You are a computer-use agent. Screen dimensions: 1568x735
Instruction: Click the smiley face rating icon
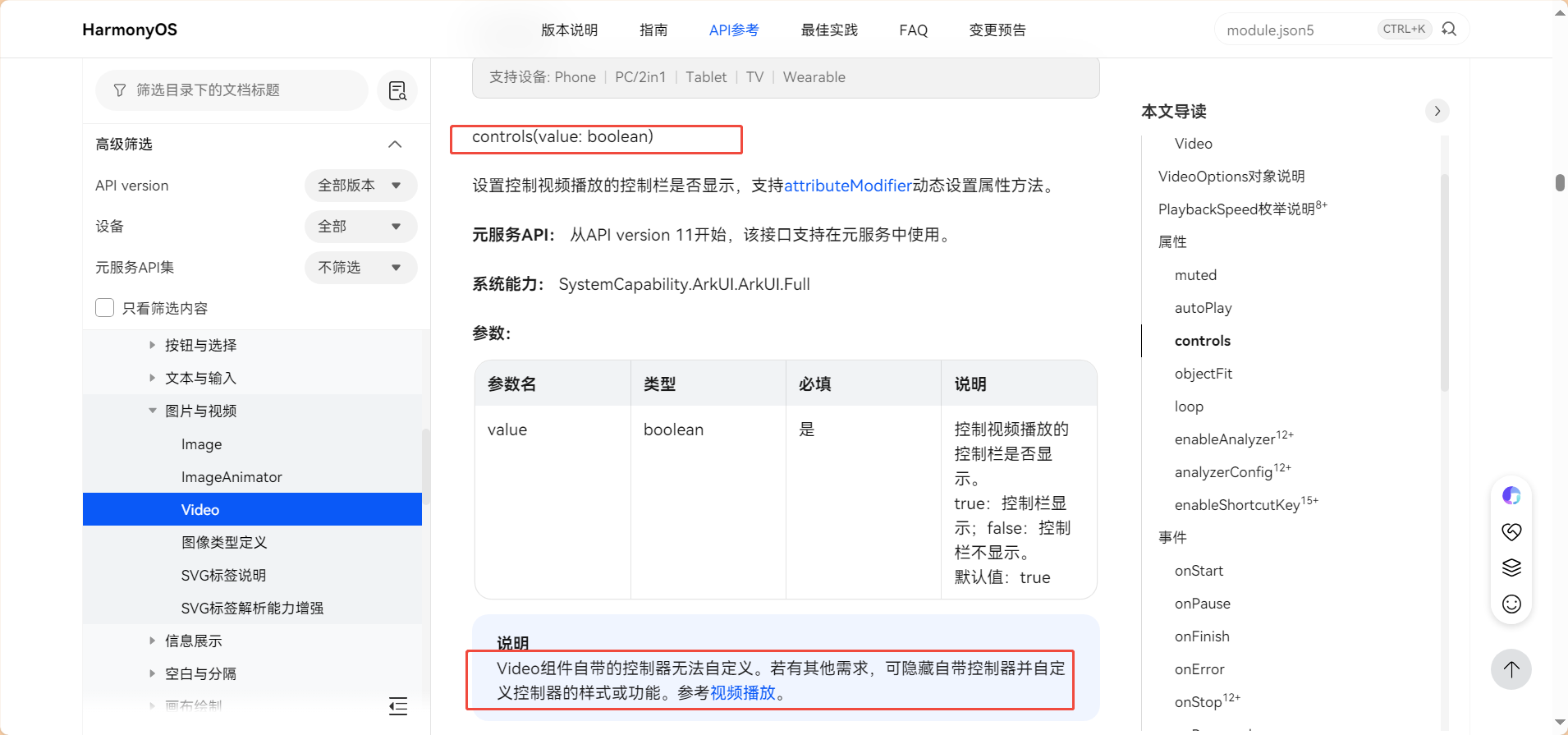pos(1511,604)
